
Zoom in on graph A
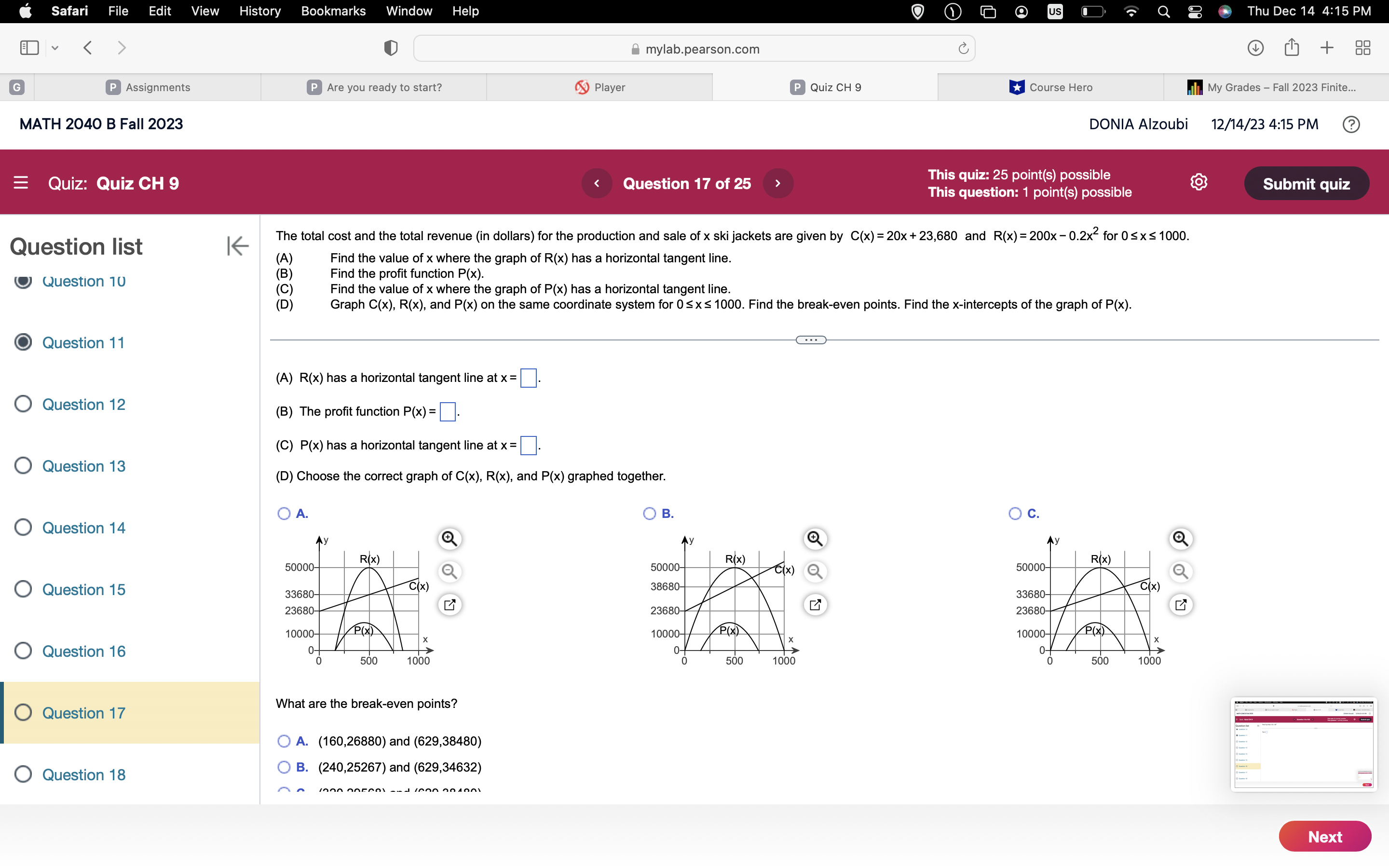click(x=449, y=539)
